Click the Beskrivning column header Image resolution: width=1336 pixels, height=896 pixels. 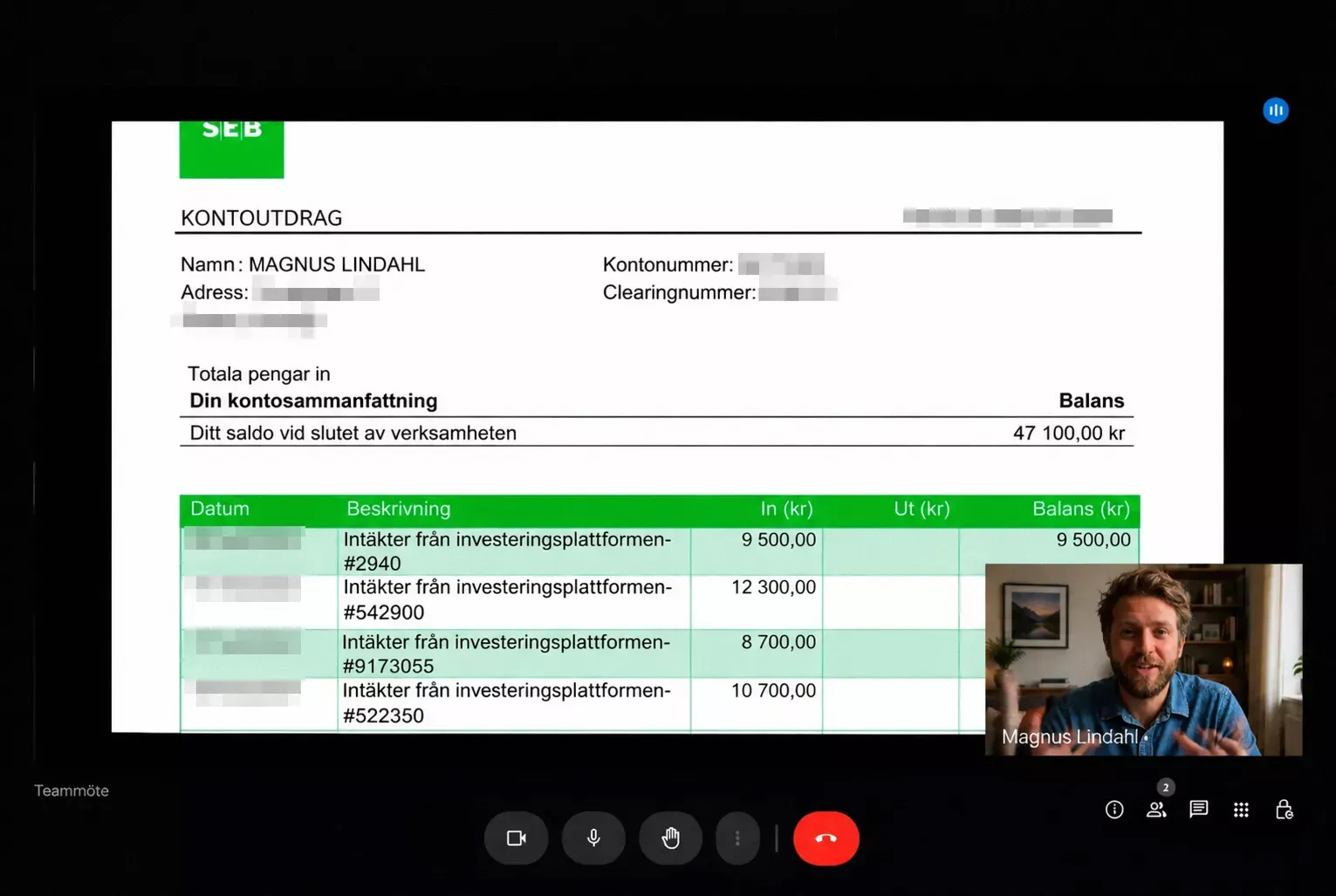(399, 509)
